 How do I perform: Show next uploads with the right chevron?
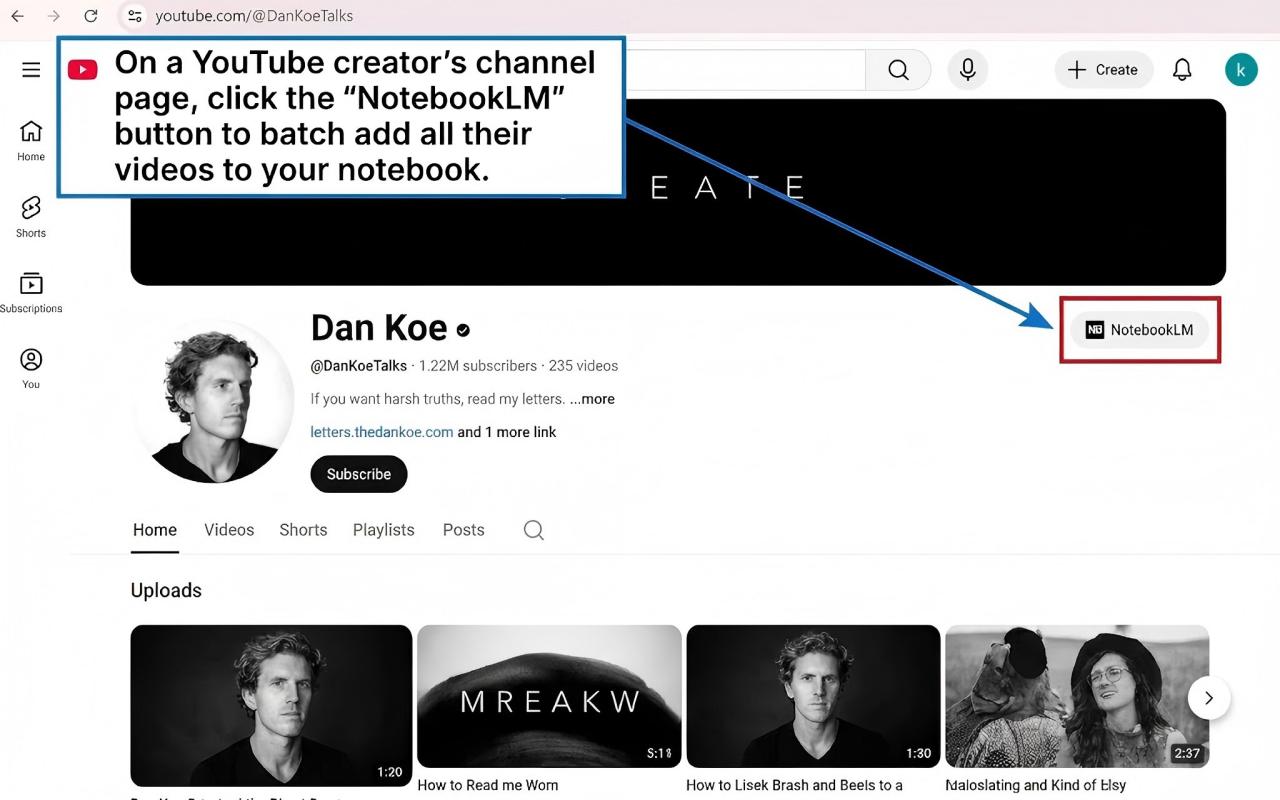click(1209, 698)
